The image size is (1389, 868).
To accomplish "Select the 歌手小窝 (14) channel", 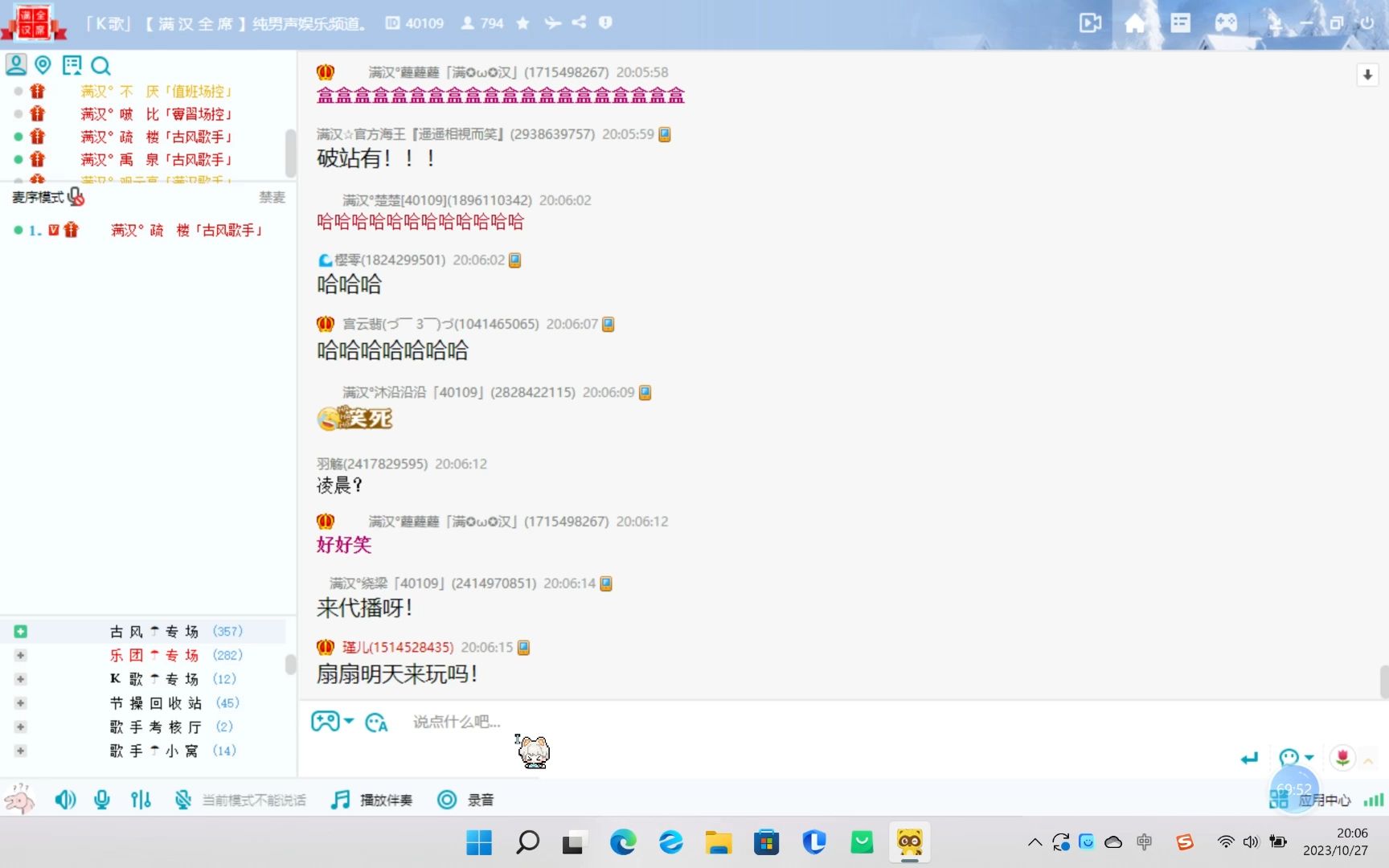I will (173, 751).
